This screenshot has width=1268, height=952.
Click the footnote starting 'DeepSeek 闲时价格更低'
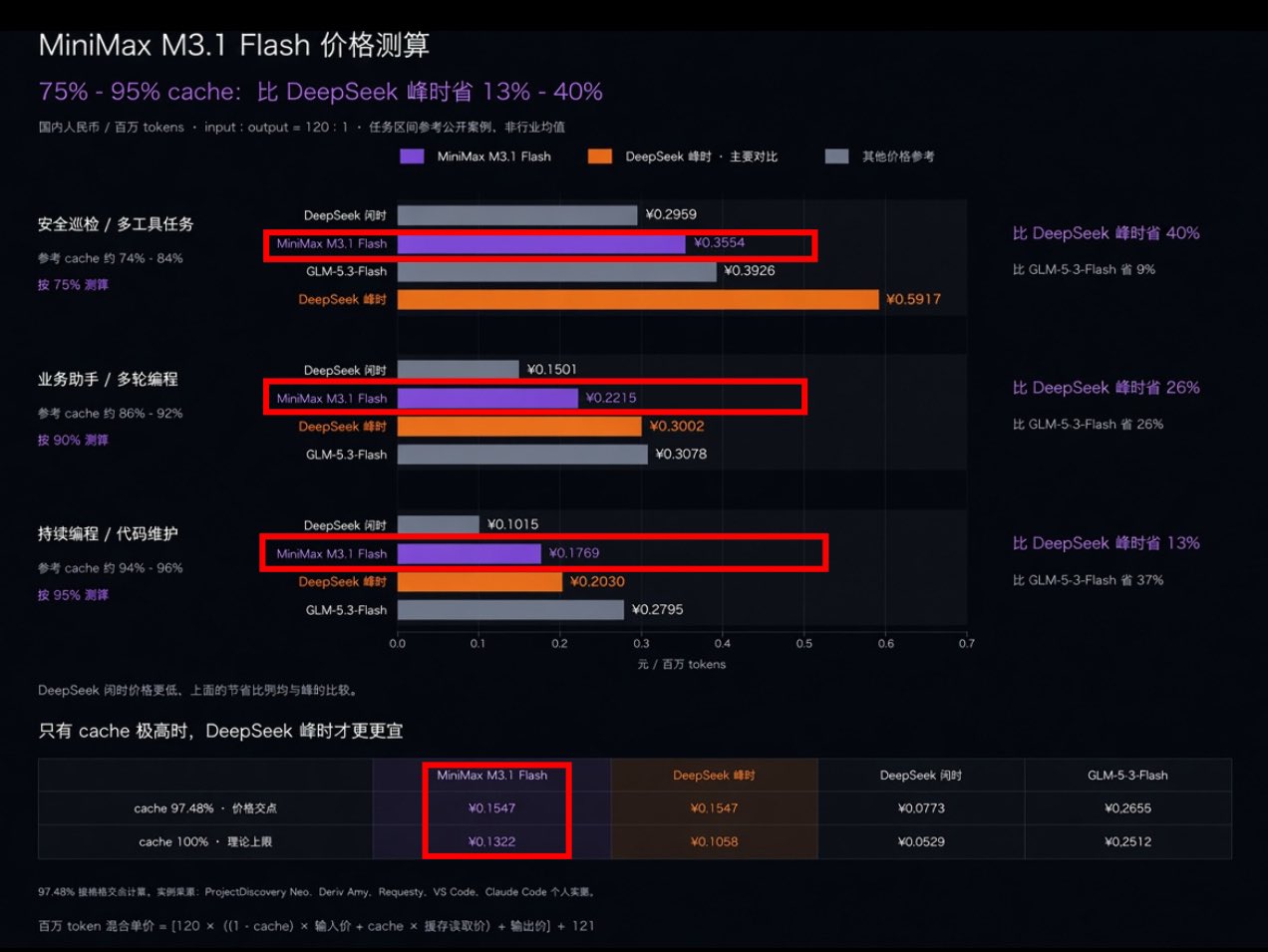click(x=198, y=690)
